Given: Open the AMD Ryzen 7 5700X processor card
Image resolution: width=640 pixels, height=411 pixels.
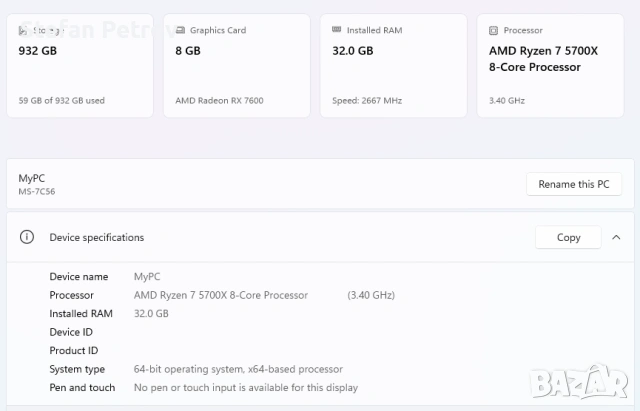Looking at the screenshot, I should tap(550, 66).
